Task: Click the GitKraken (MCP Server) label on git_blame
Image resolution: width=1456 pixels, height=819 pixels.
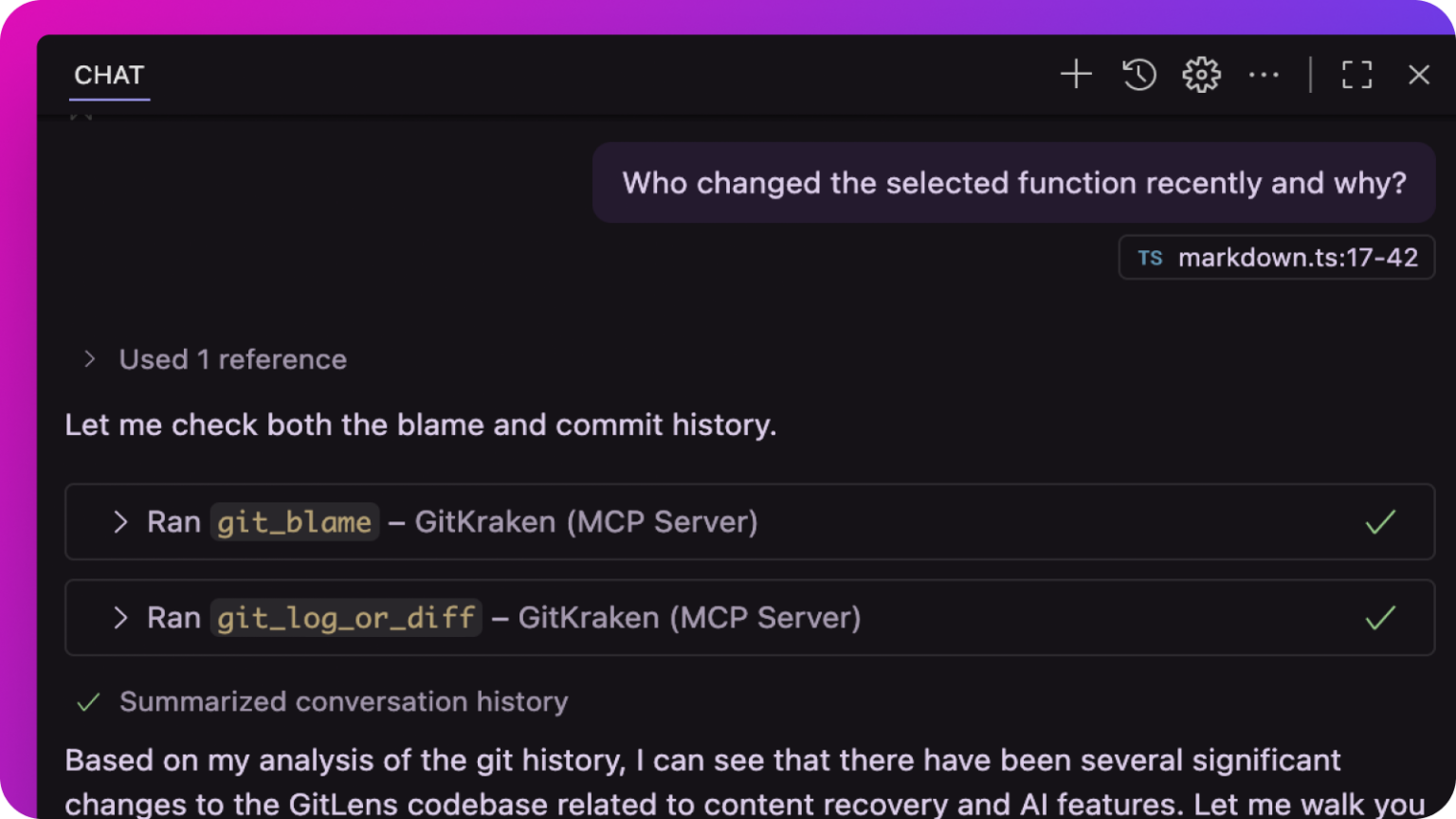Action: coord(588,521)
